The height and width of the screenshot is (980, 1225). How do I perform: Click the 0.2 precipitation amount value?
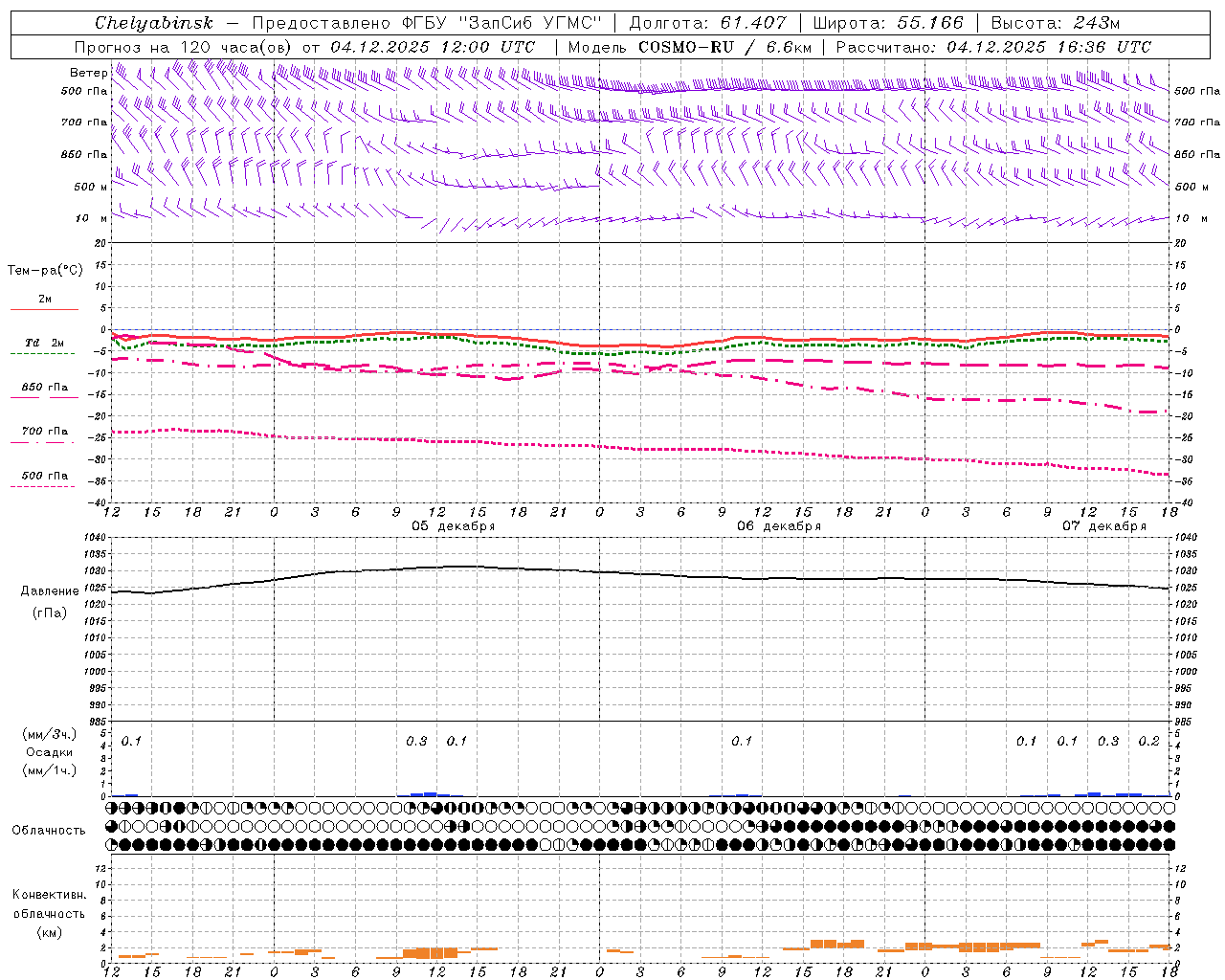(1148, 741)
